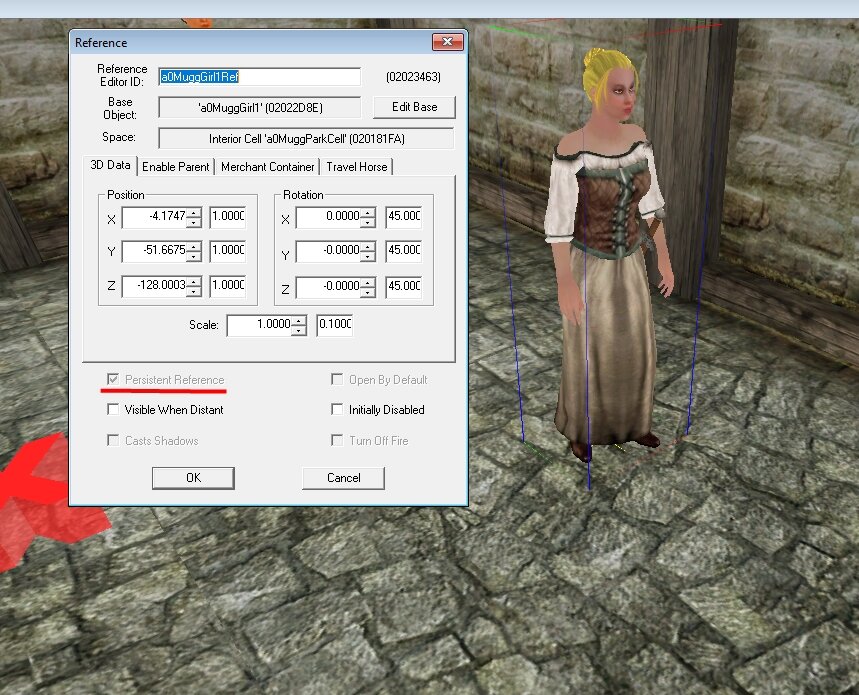Click the Rotation Z value field
The height and width of the screenshot is (695, 859).
tap(328, 287)
